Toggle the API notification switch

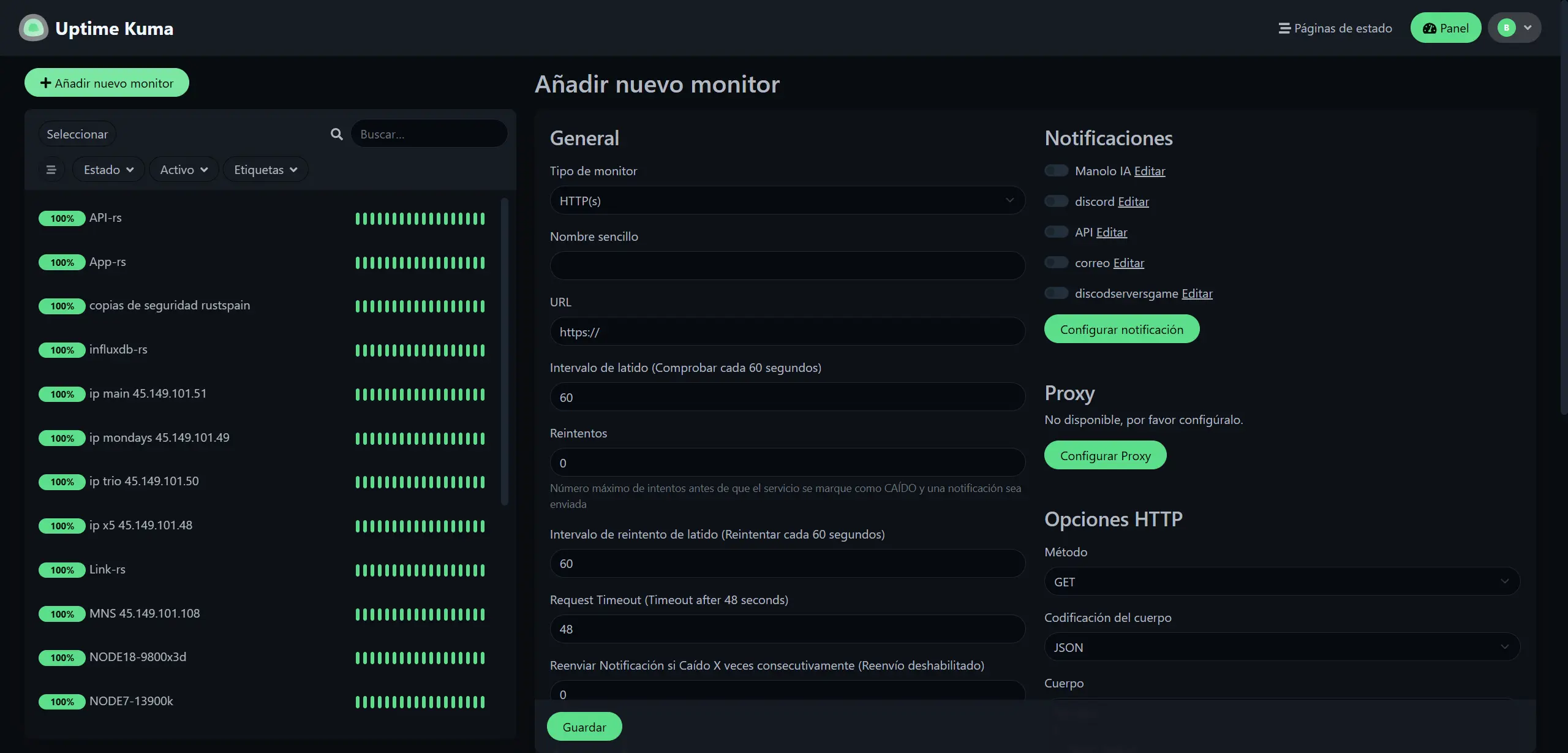point(1056,232)
